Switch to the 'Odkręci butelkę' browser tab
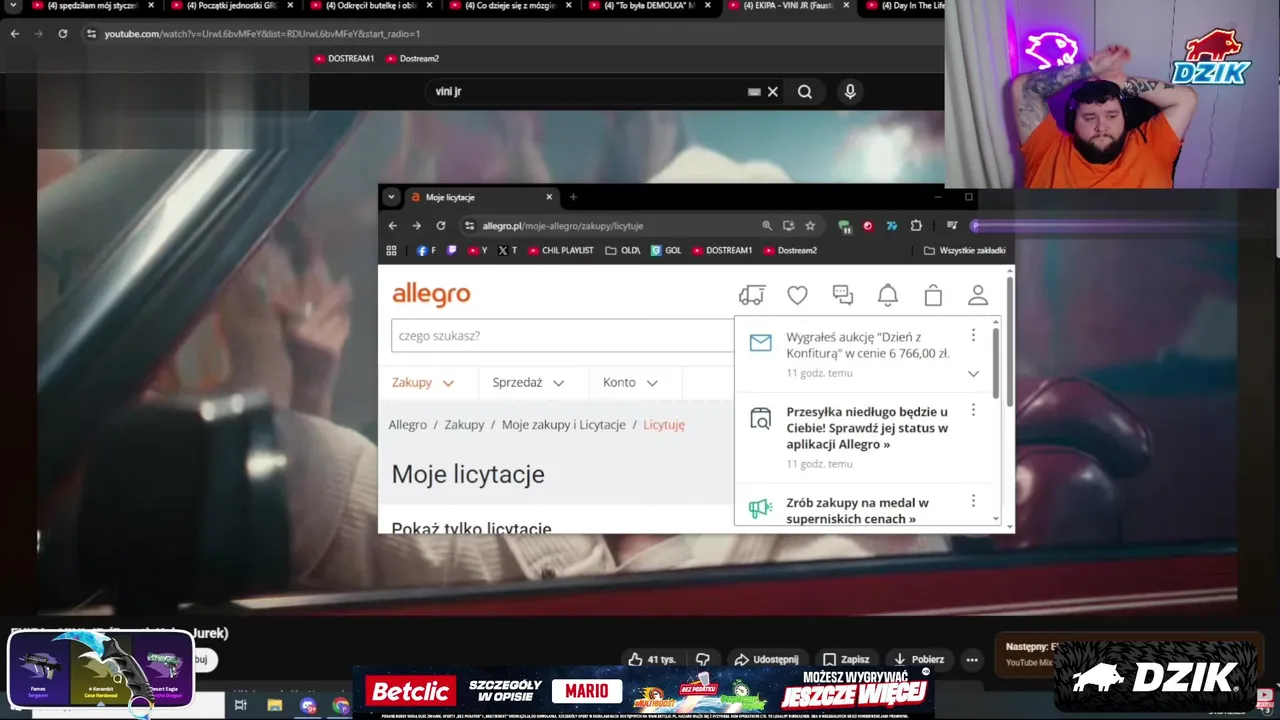Screen dimensions: 1280x720 [371, 6]
